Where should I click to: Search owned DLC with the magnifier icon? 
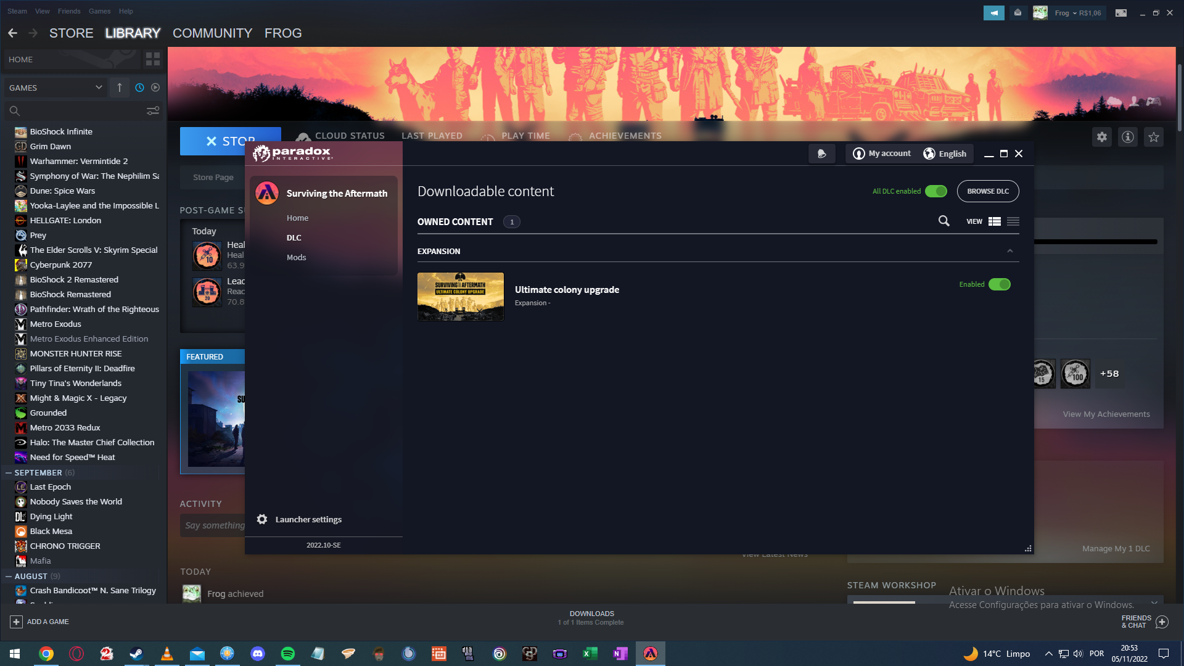(x=943, y=221)
